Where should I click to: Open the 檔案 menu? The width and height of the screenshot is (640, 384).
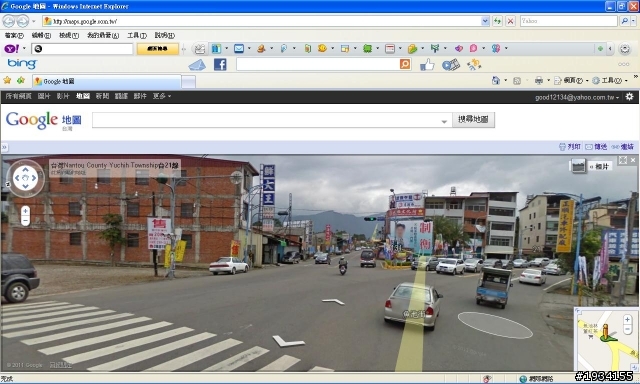(14, 36)
